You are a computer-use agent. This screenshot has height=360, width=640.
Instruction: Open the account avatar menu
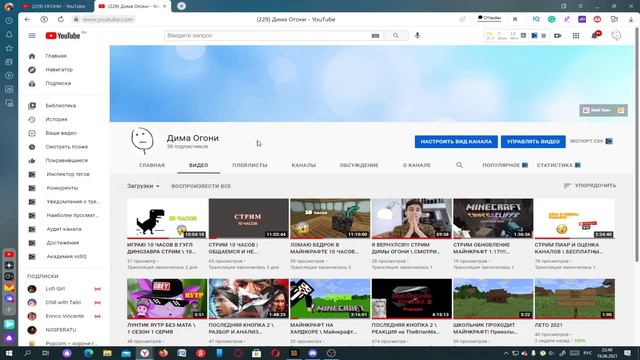coord(616,36)
